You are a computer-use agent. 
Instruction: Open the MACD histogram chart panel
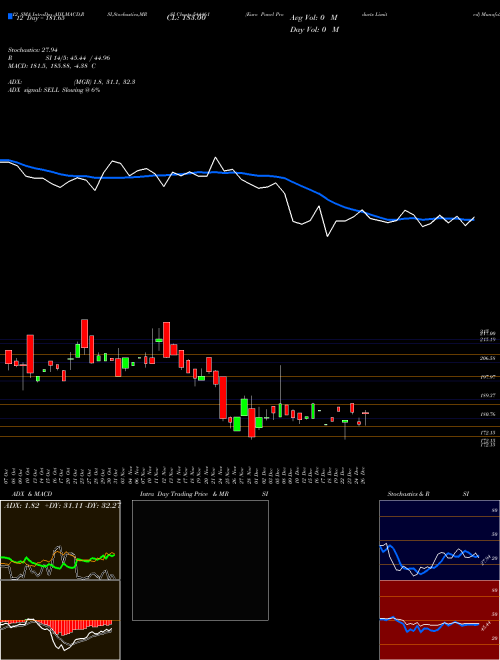[x=60, y=620]
